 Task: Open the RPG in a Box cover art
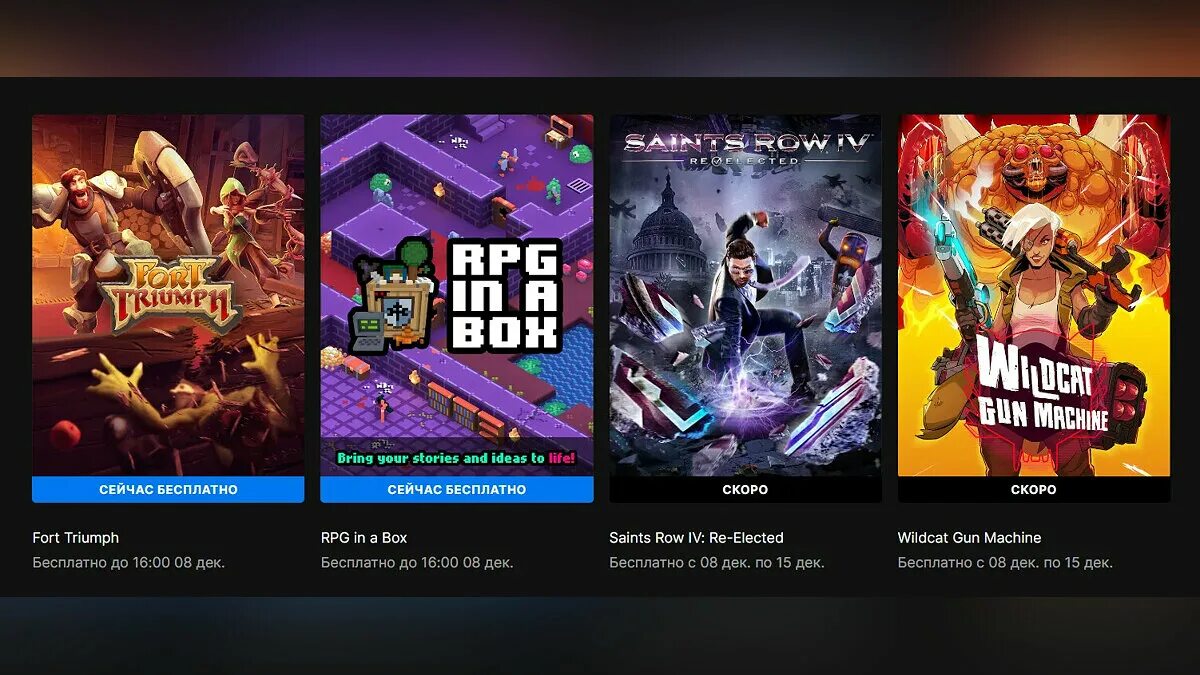click(x=457, y=295)
